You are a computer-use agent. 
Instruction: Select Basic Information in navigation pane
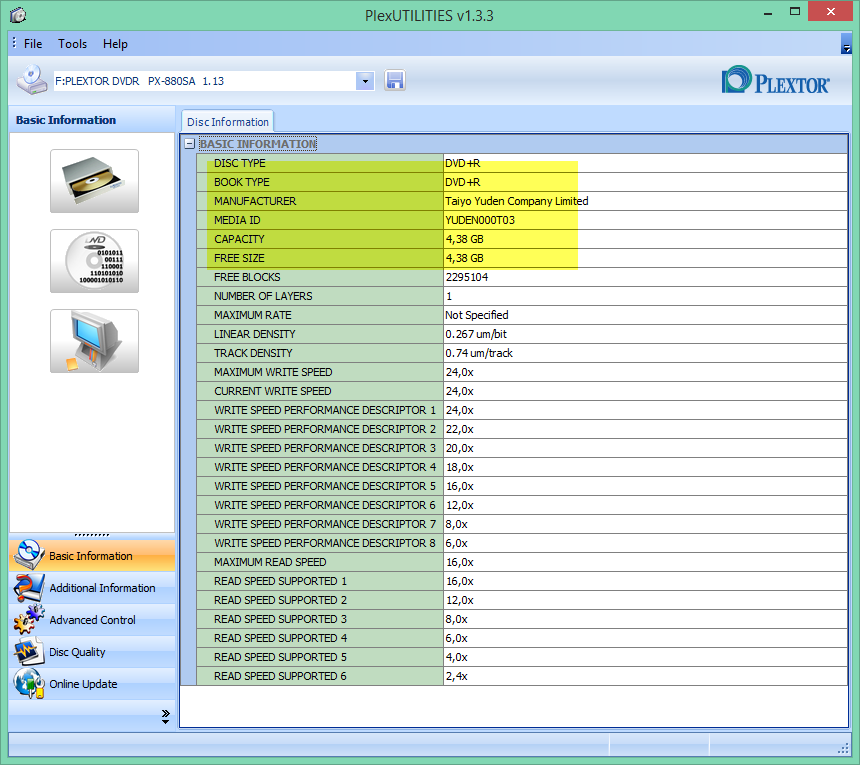click(92, 556)
